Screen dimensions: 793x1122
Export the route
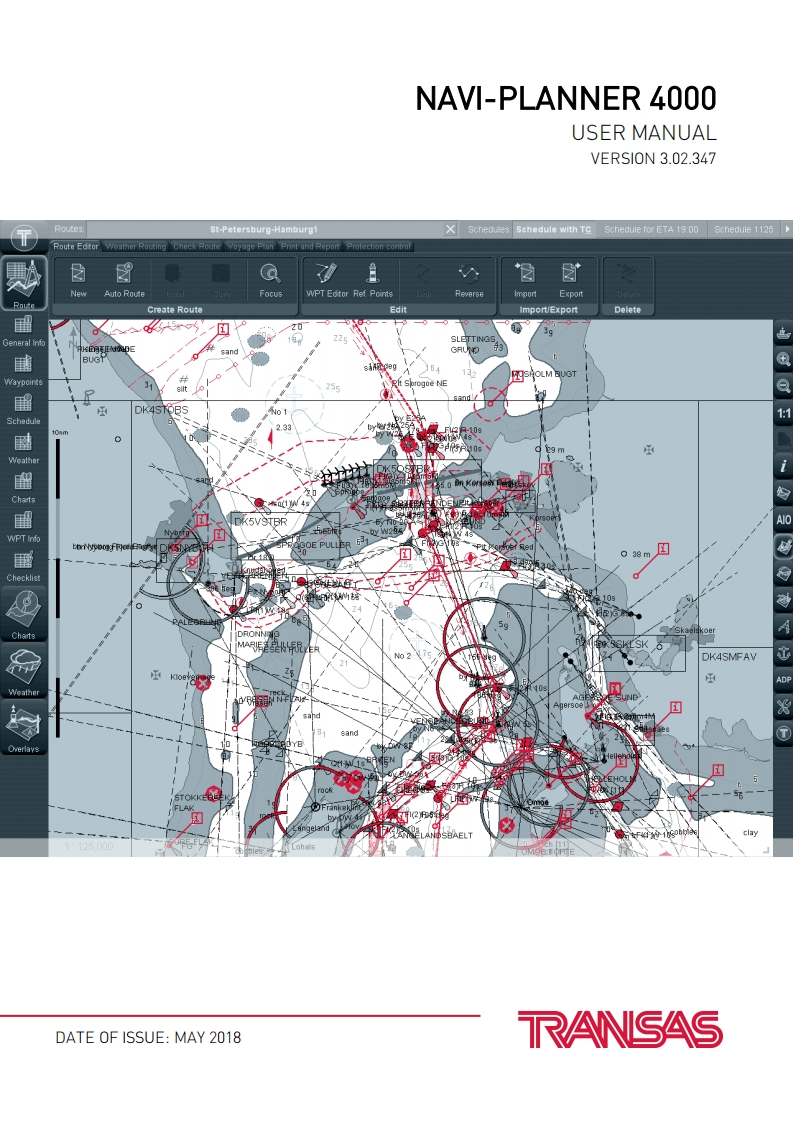[x=570, y=280]
